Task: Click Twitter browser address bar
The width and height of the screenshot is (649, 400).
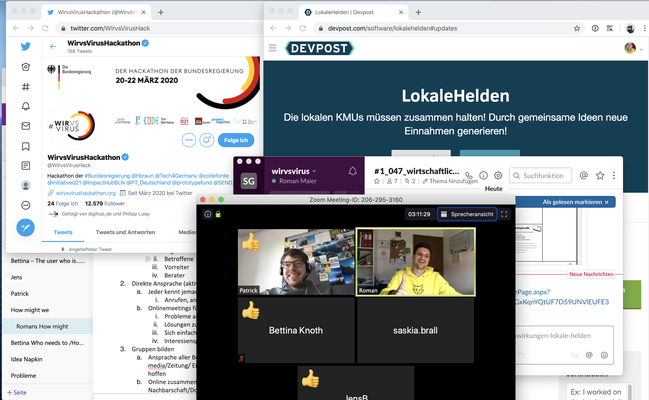Action: (159, 28)
